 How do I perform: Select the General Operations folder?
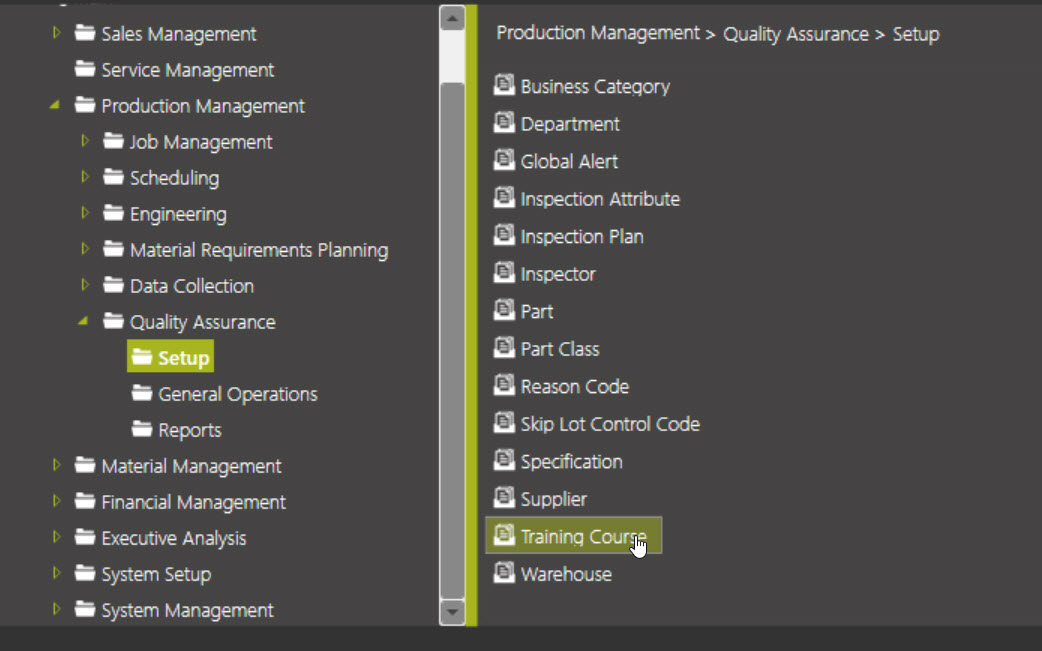pyautogui.click(x=237, y=394)
